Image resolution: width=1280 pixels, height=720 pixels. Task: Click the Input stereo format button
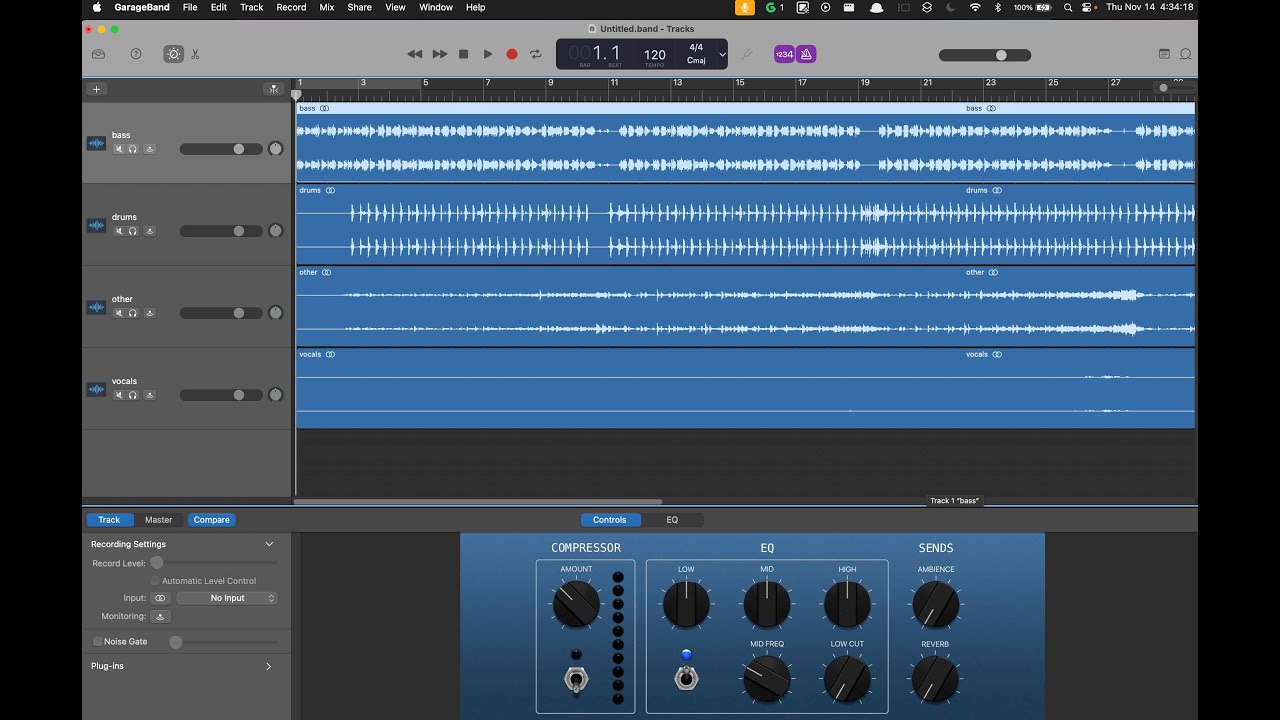(160, 598)
